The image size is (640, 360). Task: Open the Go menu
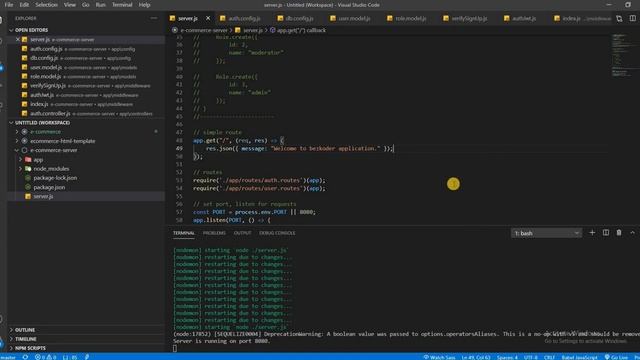pyautogui.click(x=85, y=5)
